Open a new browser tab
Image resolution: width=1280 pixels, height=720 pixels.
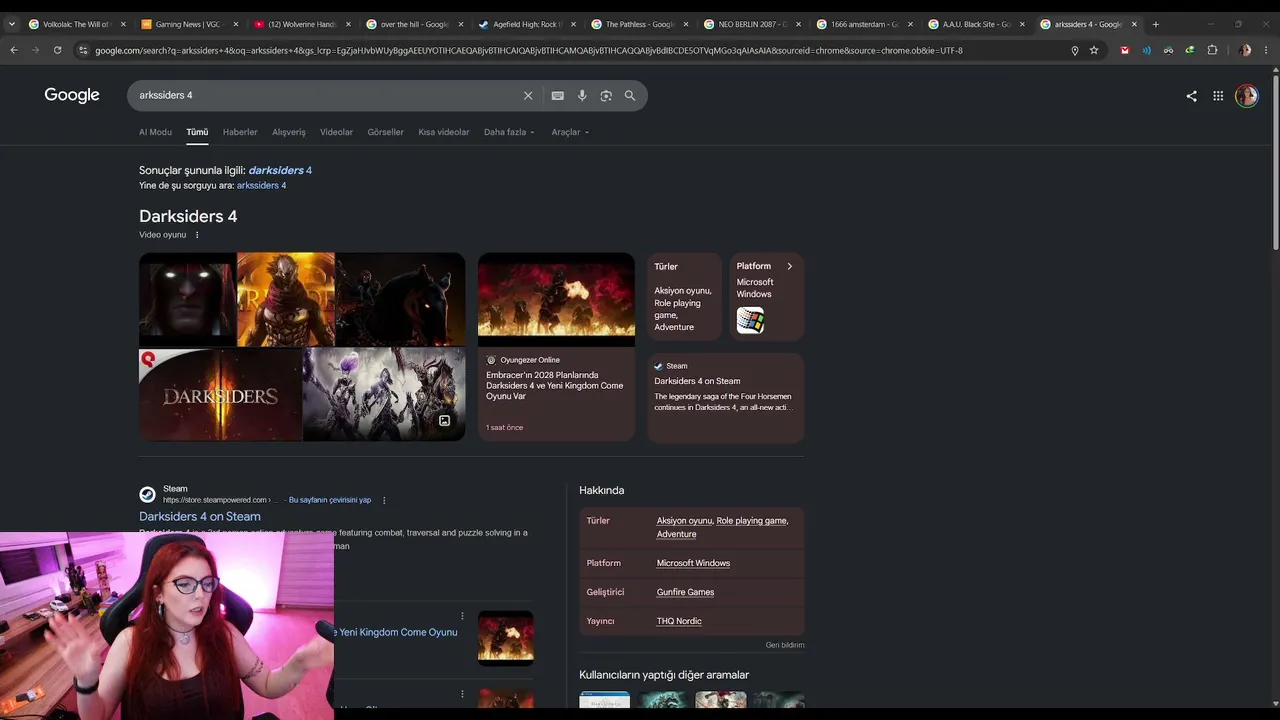point(1156,24)
